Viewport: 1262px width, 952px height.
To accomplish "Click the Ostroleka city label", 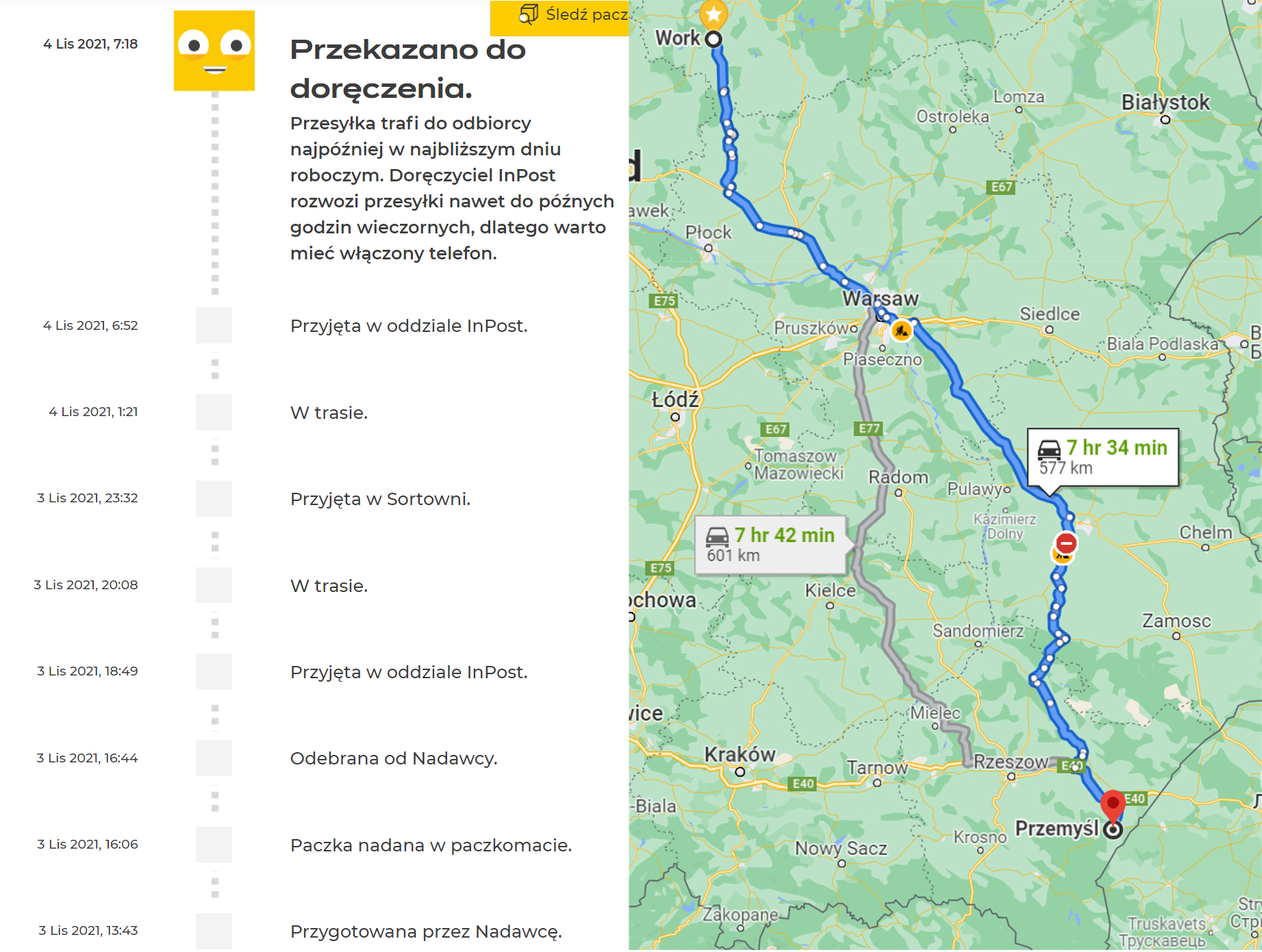I will click(x=952, y=116).
